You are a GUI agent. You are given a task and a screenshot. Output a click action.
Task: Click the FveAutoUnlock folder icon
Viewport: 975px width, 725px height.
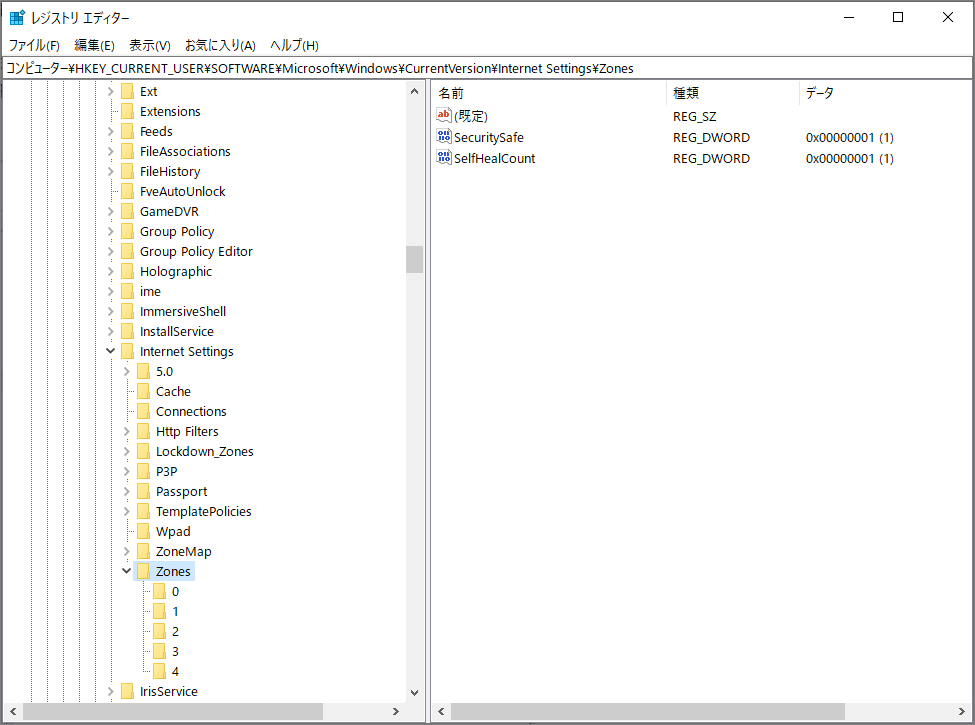click(x=127, y=192)
